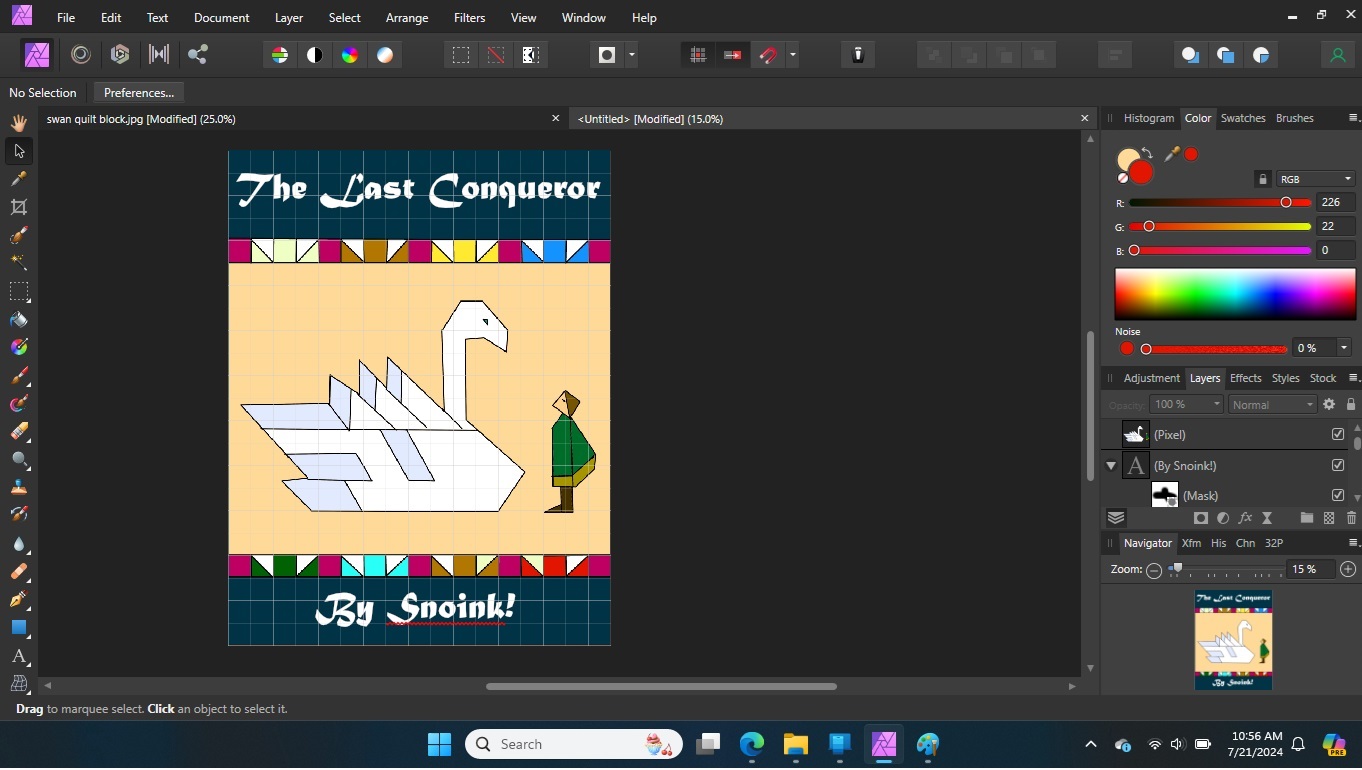Delete layer with the trash icon

coord(1351,518)
